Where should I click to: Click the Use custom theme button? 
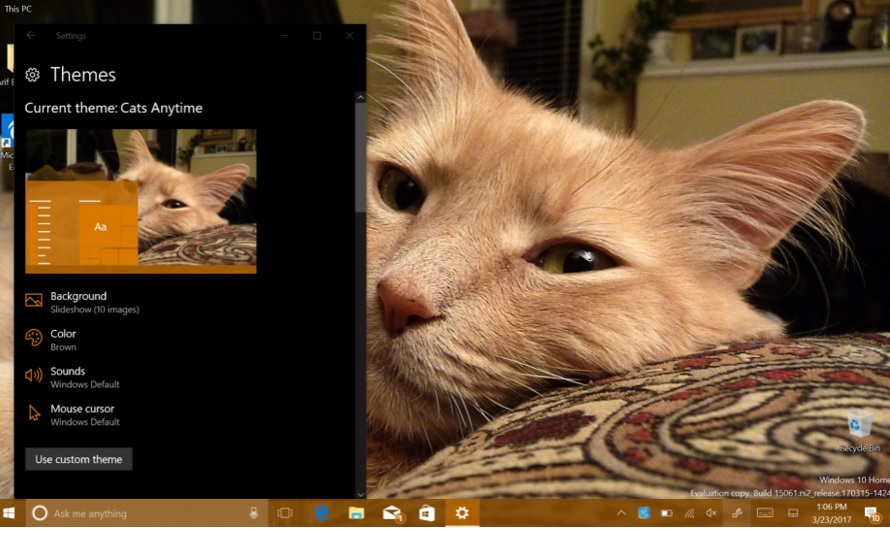coord(79,459)
